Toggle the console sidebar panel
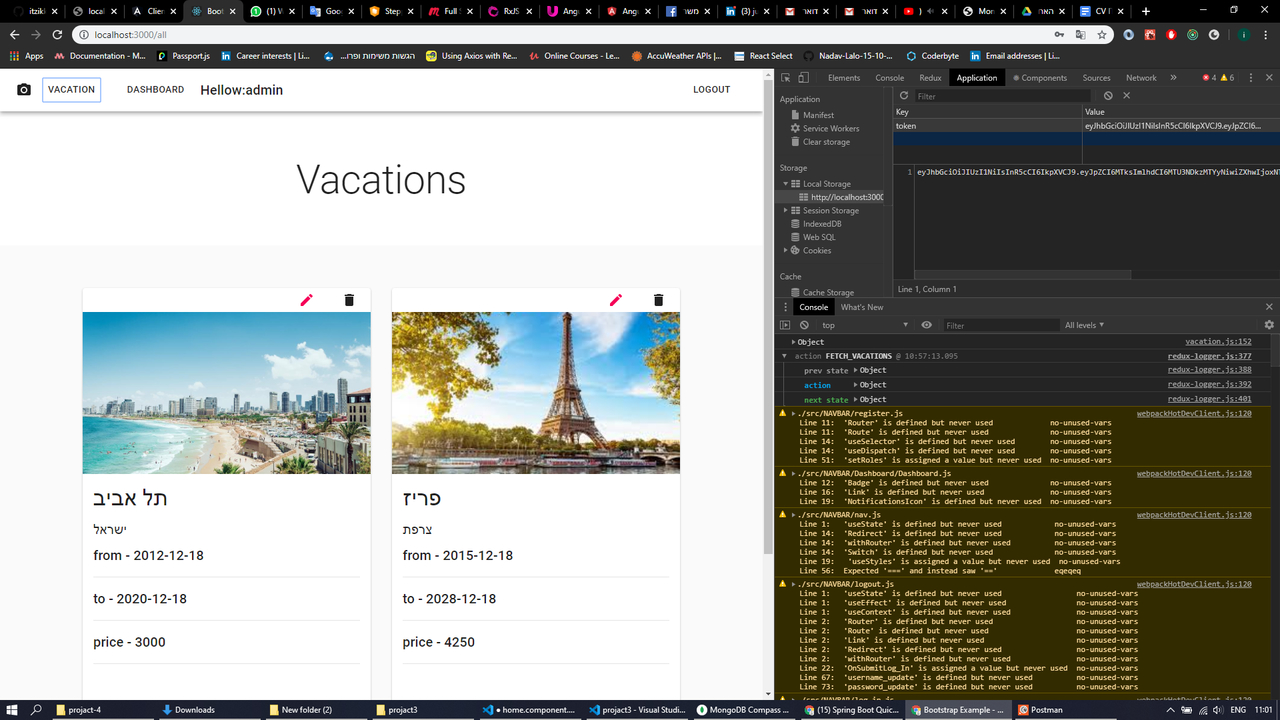 pyautogui.click(x=784, y=325)
